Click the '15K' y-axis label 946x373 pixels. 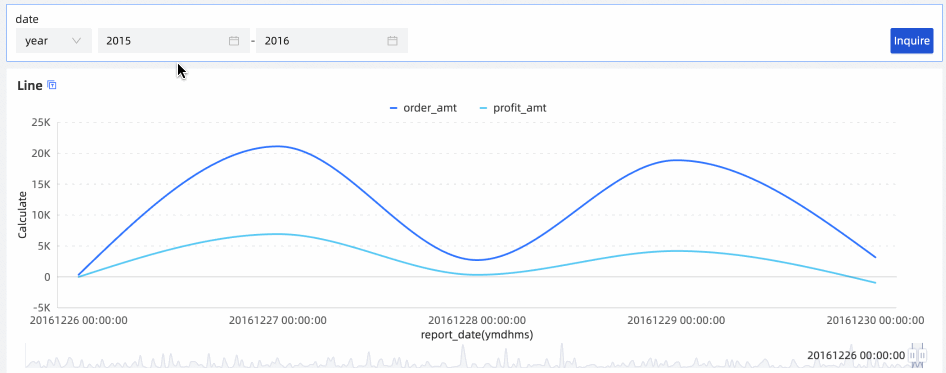pyautogui.click(x=42, y=184)
